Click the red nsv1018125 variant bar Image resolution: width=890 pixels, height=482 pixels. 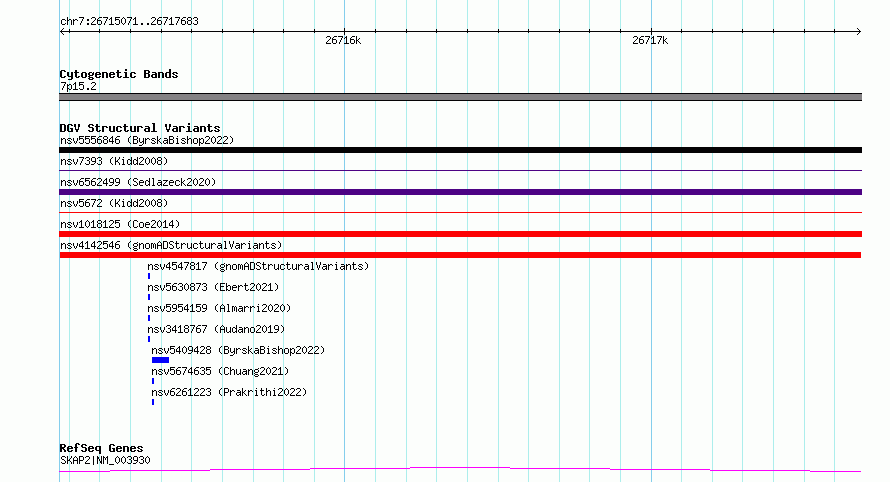click(460, 234)
